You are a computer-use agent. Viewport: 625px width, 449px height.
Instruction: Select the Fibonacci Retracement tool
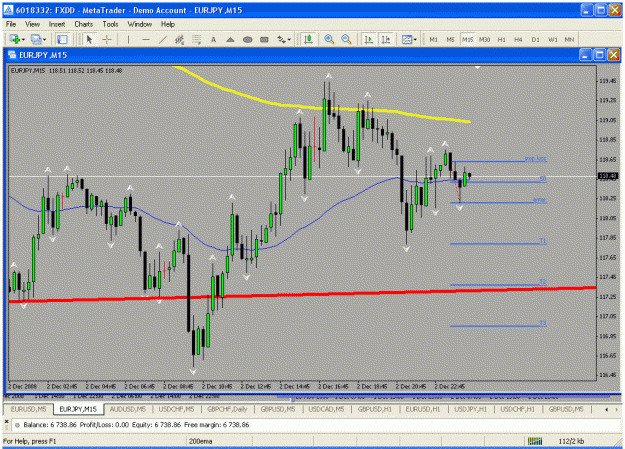point(196,39)
